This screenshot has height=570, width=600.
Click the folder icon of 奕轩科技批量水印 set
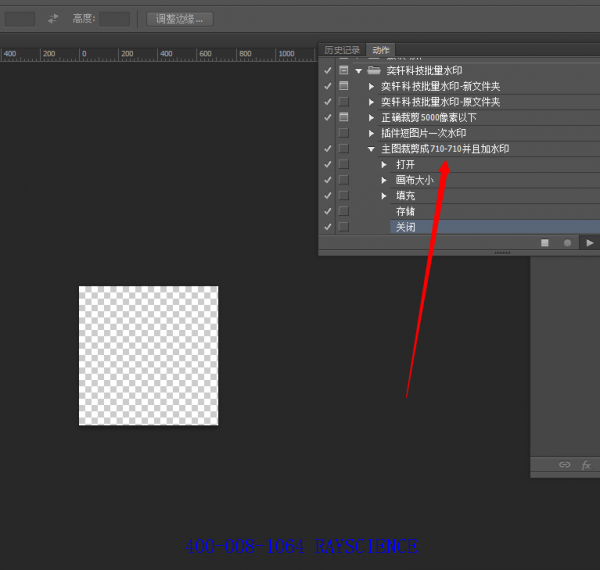[x=373, y=71]
